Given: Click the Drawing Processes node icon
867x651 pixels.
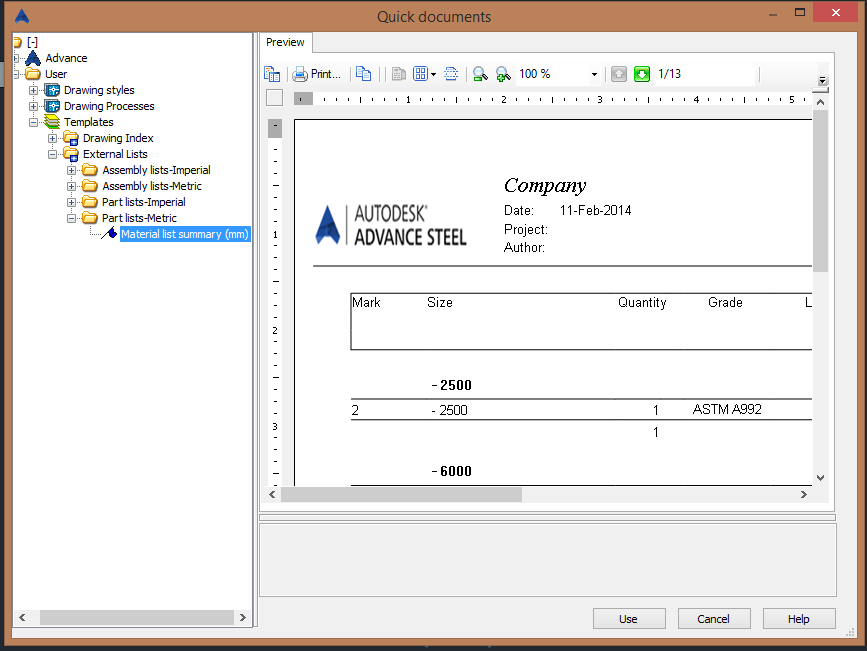Looking at the screenshot, I should pyautogui.click(x=52, y=106).
